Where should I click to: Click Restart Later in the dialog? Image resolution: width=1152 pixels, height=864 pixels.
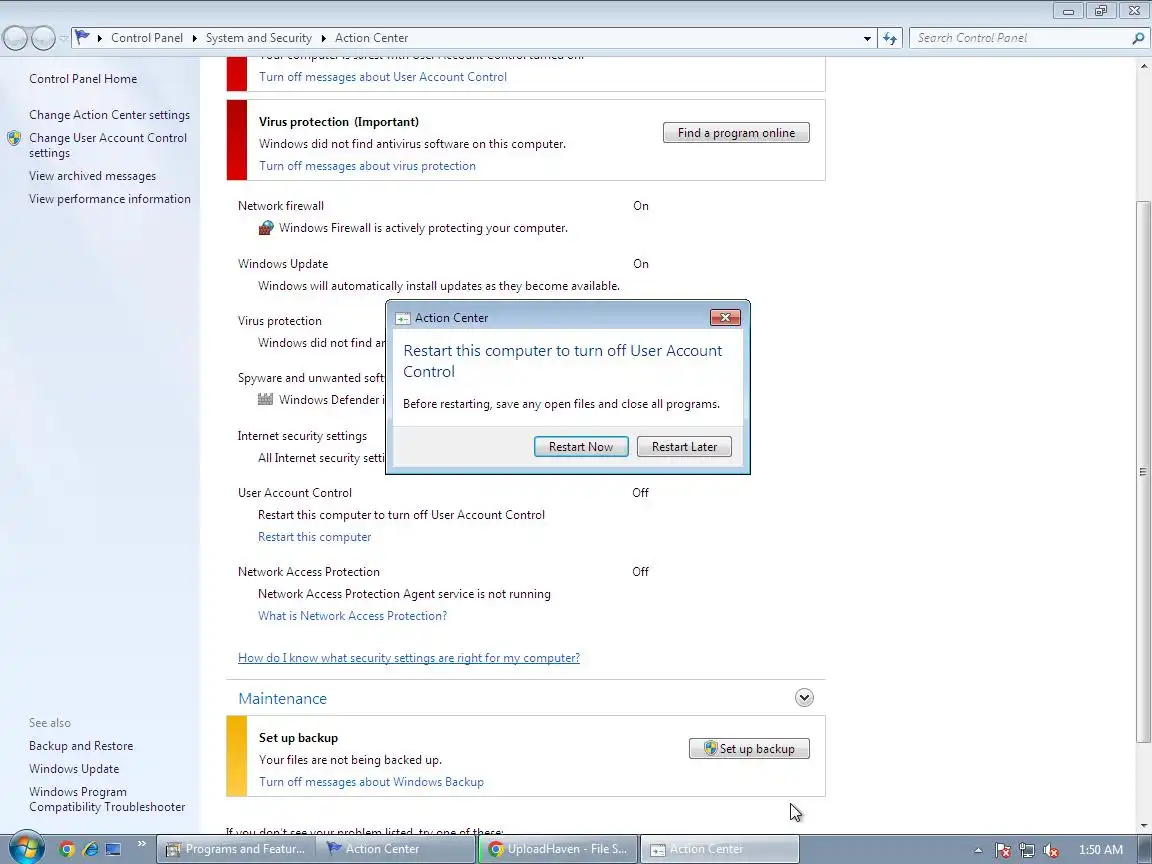pos(684,447)
